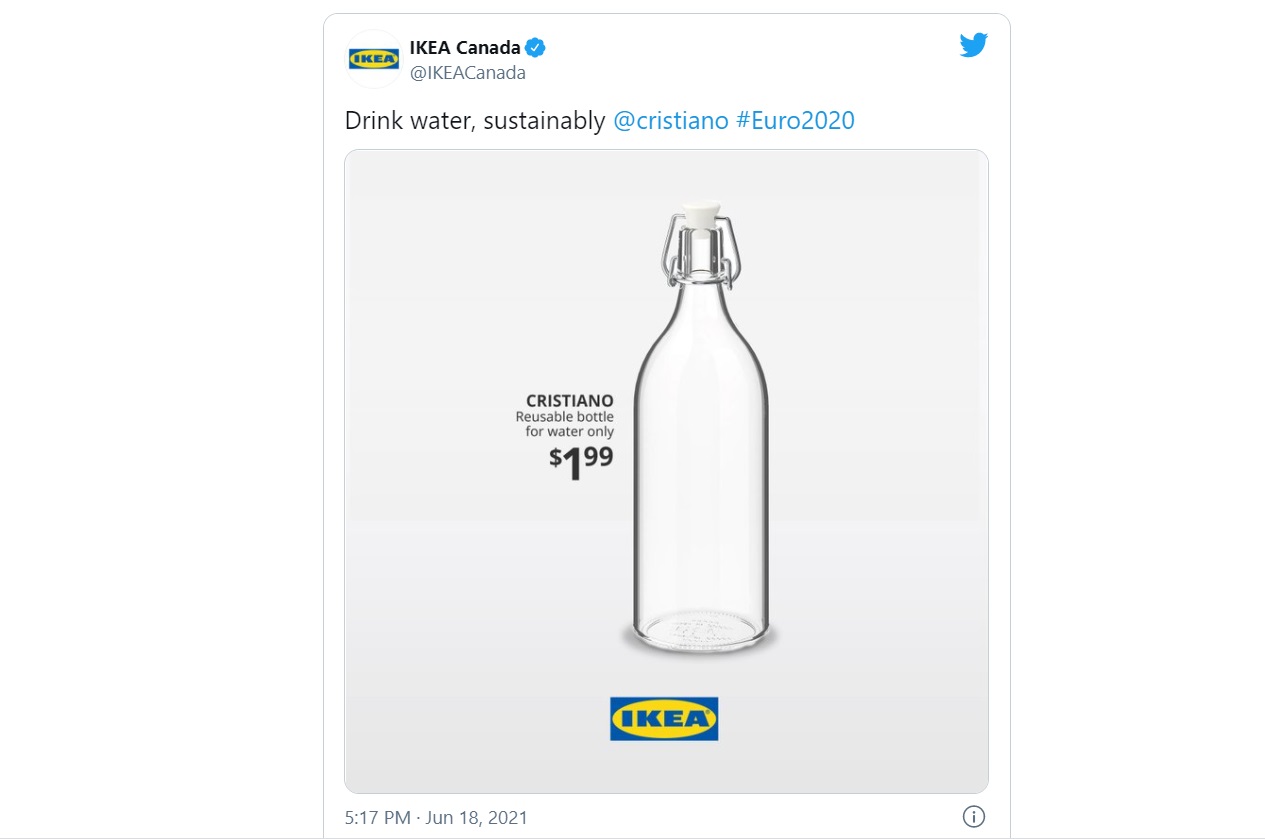Open the tweet info icon
The width and height of the screenshot is (1265, 839).
973,816
